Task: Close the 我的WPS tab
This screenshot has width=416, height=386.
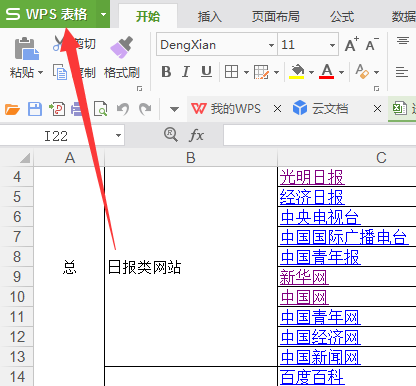Action: point(277,109)
